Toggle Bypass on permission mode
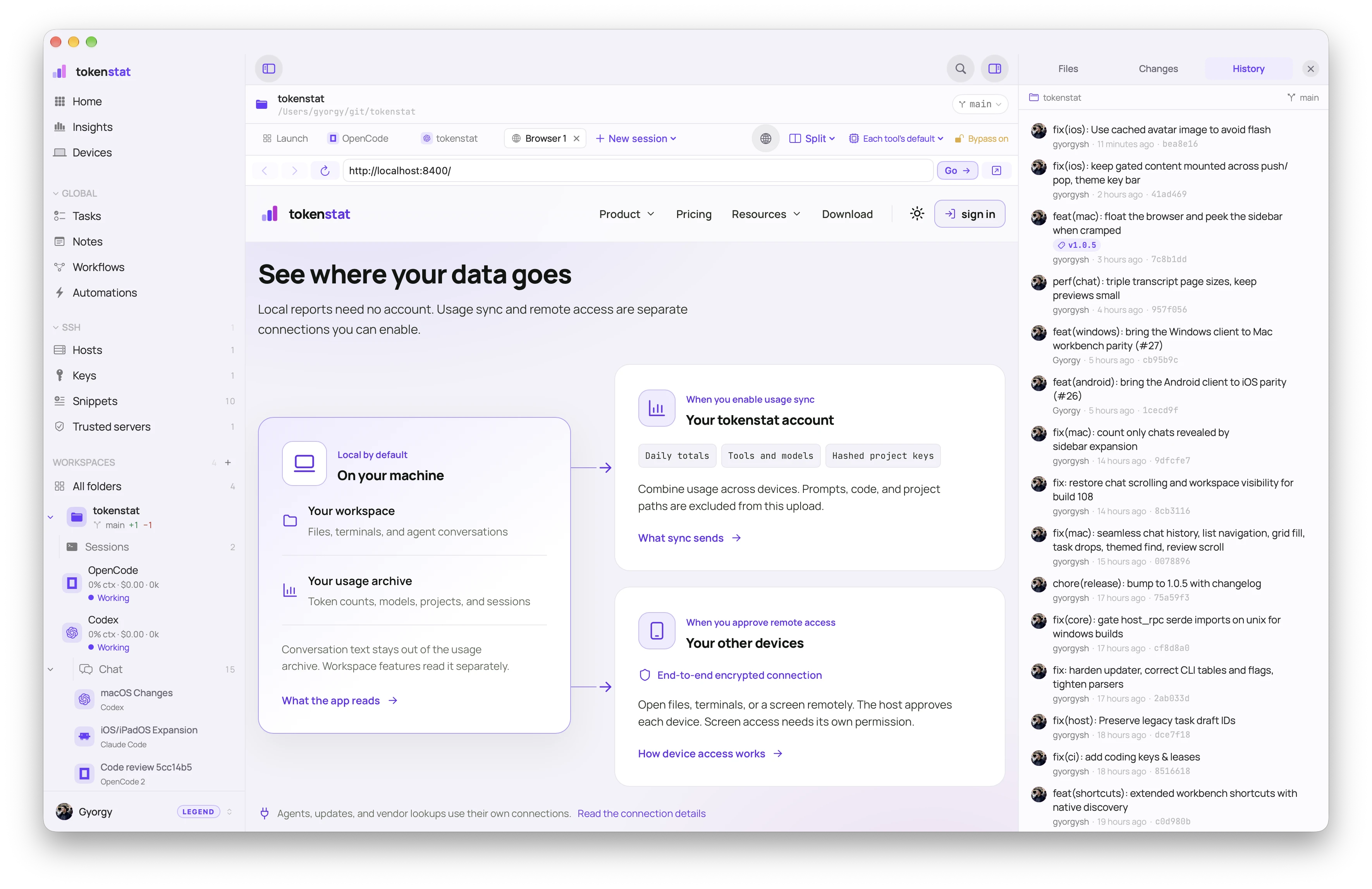1372x889 pixels. [981, 138]
